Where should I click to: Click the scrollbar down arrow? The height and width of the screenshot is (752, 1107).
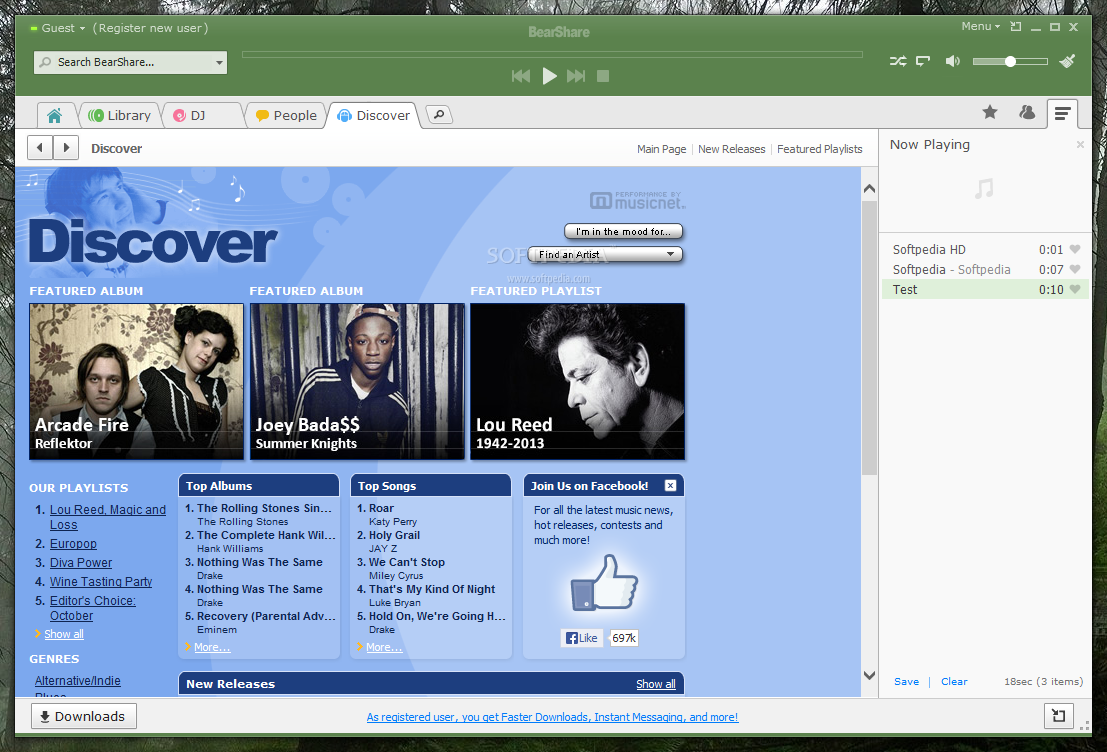coord(869,675)
